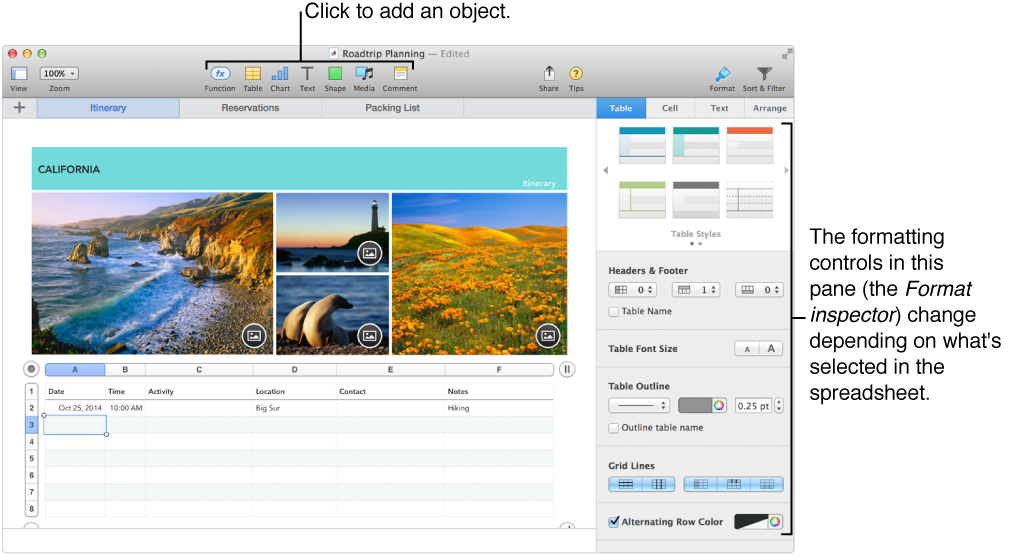Open the Zoom 100% dropdown
The height and width of the screenshot is (558, 1016).
point(59,74)
